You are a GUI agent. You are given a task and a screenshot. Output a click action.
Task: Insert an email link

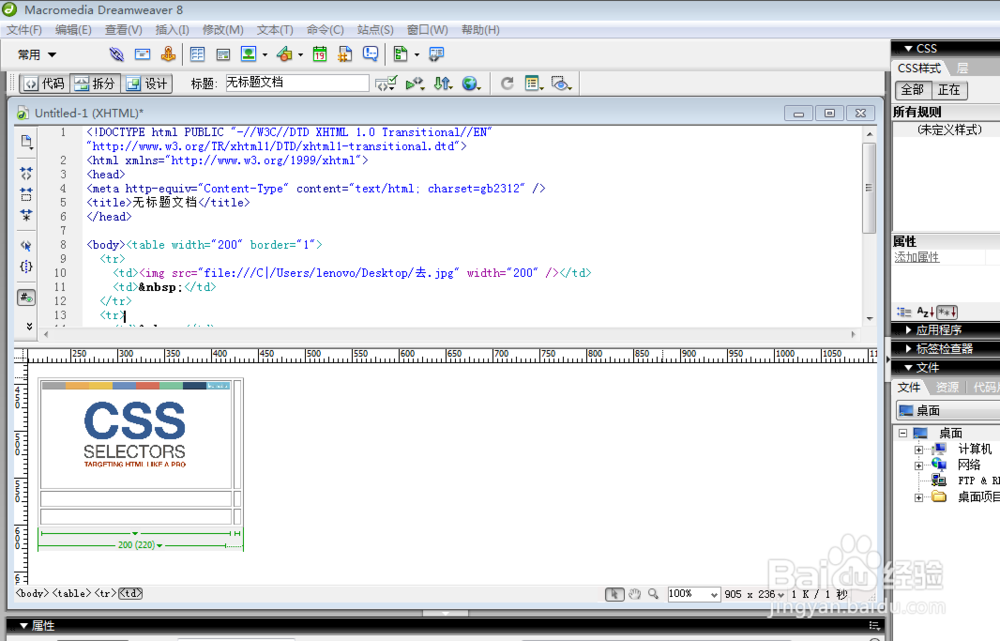pos(142,55)
